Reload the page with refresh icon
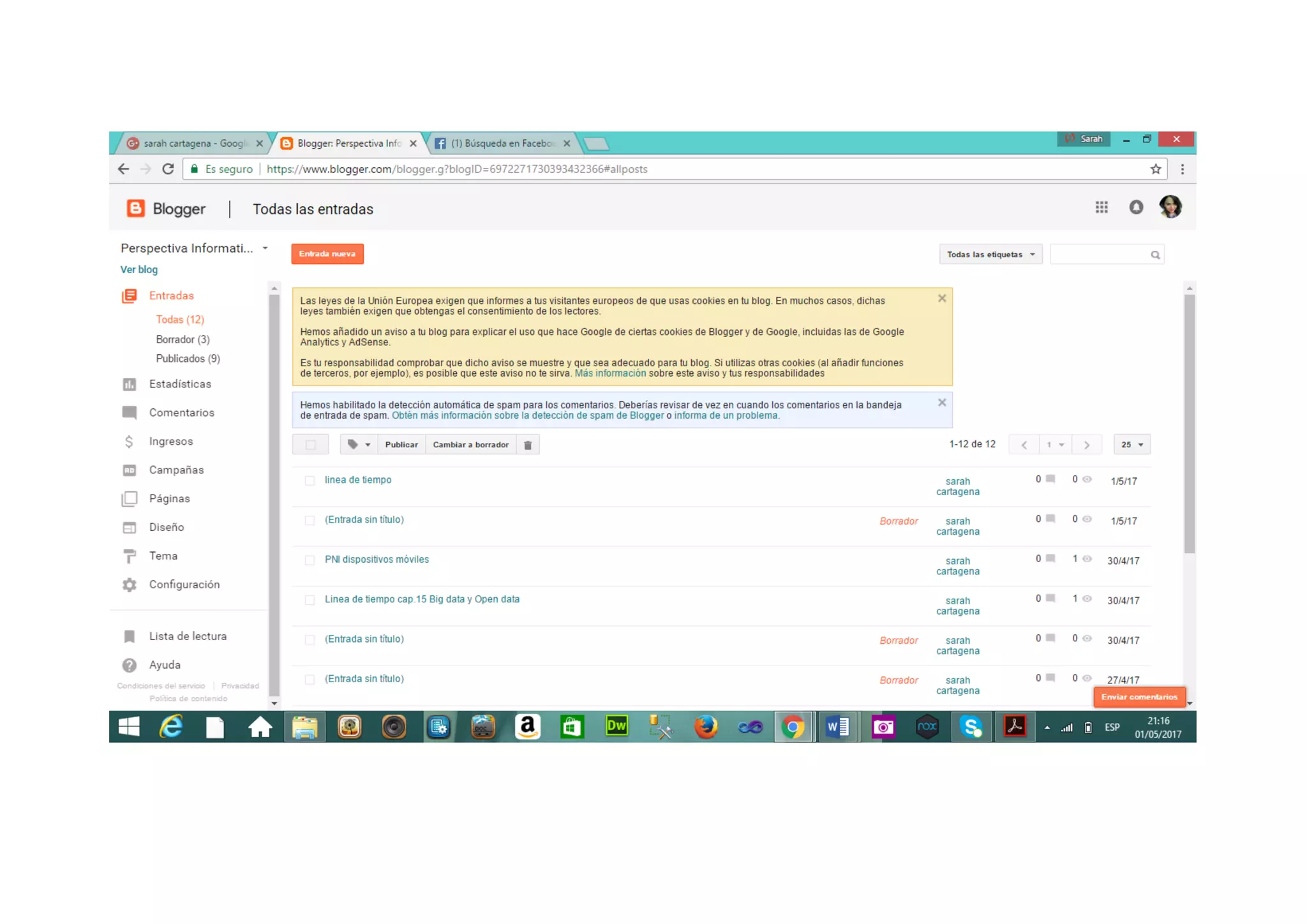 click(168, 169)
